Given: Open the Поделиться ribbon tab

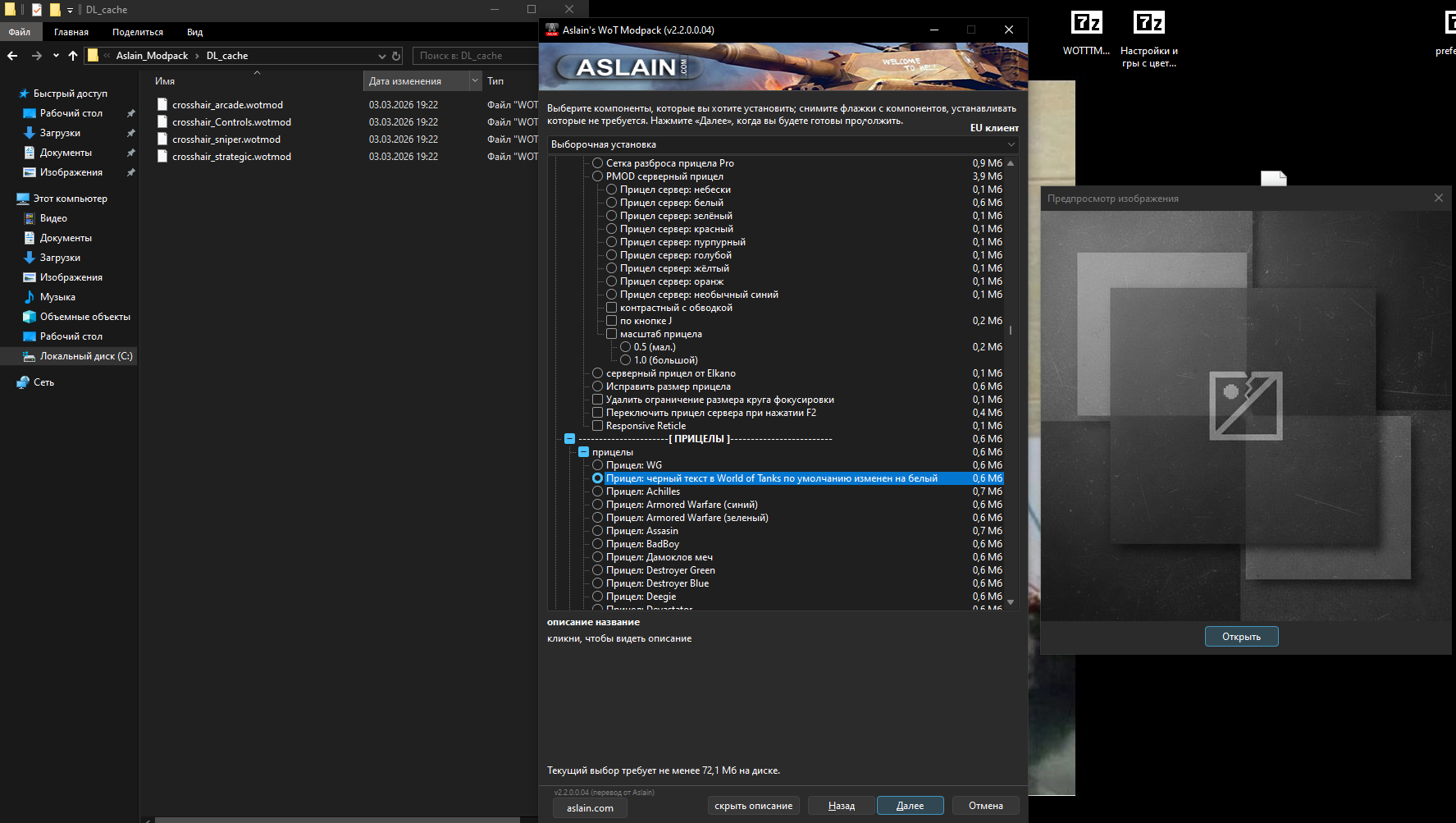Looking at the screenshot, I should pyautogui.click(x=138, y=32).
